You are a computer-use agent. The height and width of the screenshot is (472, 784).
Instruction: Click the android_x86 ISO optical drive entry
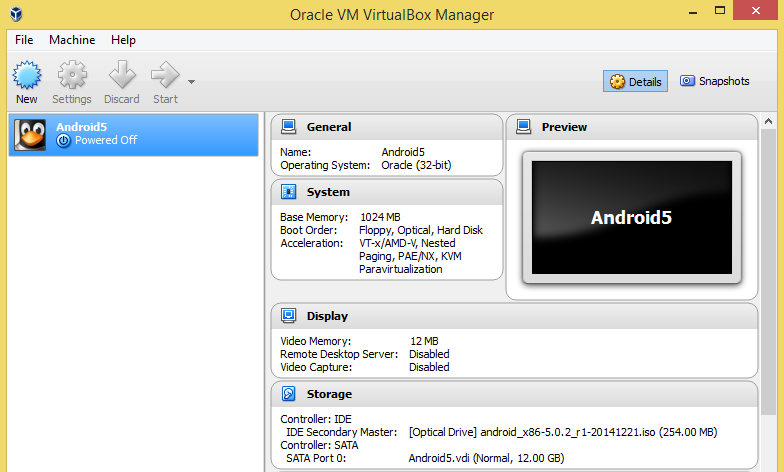563,432
